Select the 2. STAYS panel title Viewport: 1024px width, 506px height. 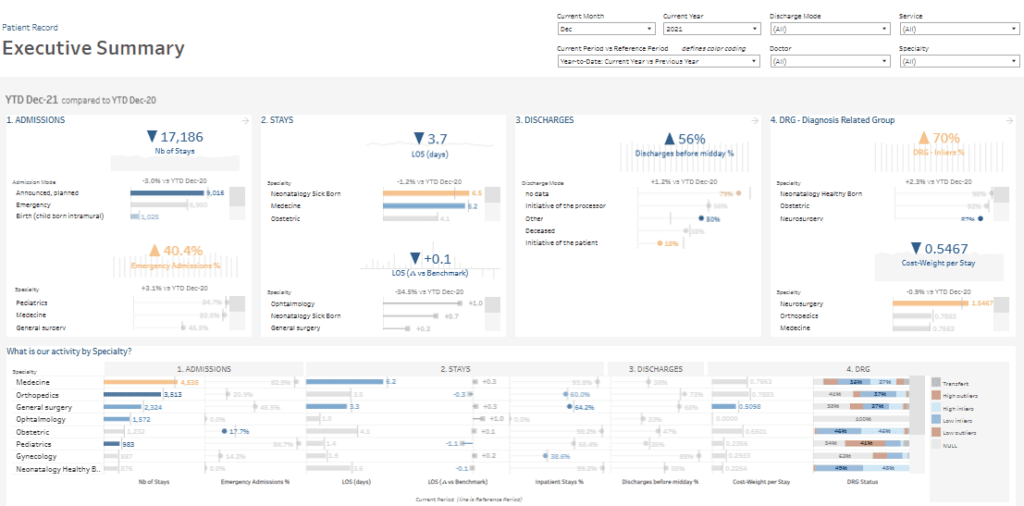278,120
